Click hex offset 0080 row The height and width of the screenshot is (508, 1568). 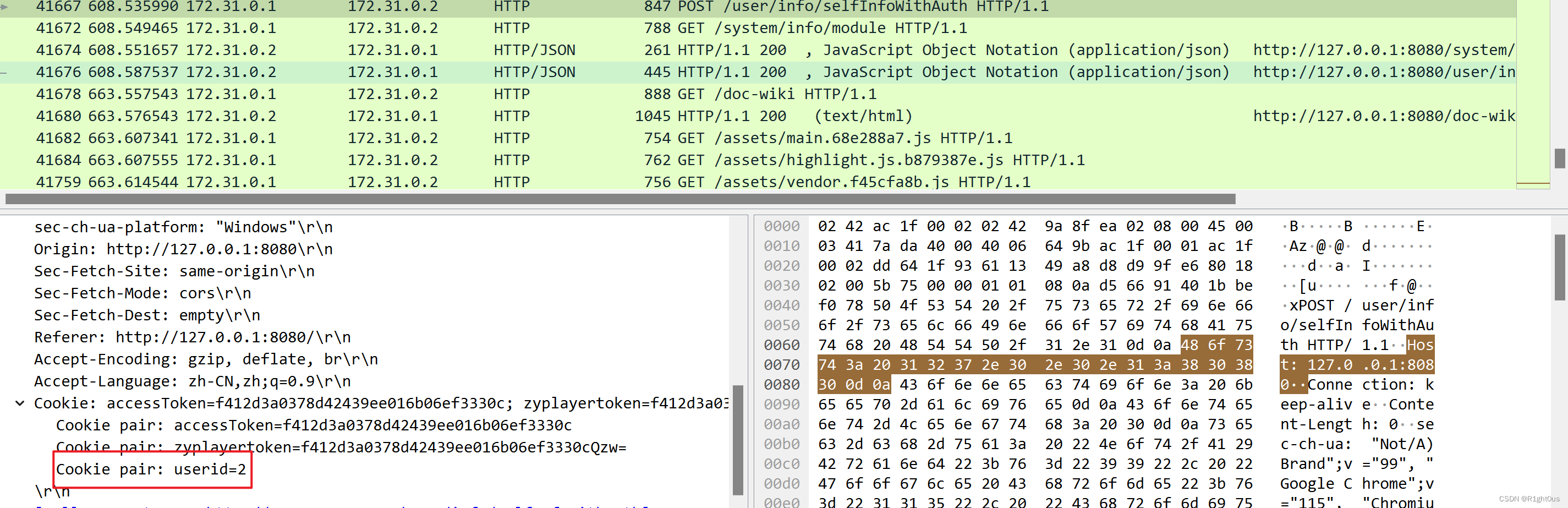782,385
